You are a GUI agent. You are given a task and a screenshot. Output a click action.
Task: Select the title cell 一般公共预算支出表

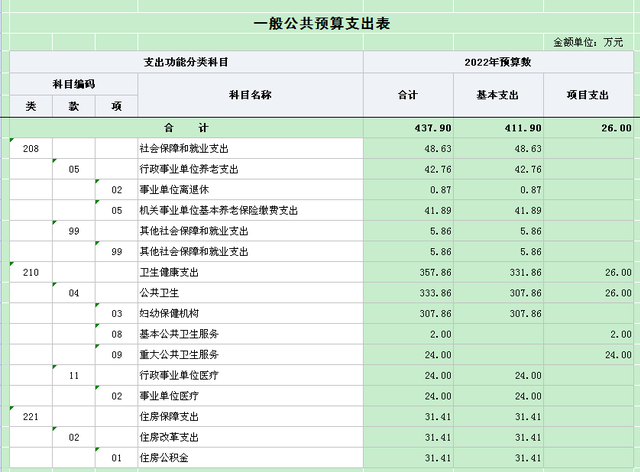(x=321, y=22)
